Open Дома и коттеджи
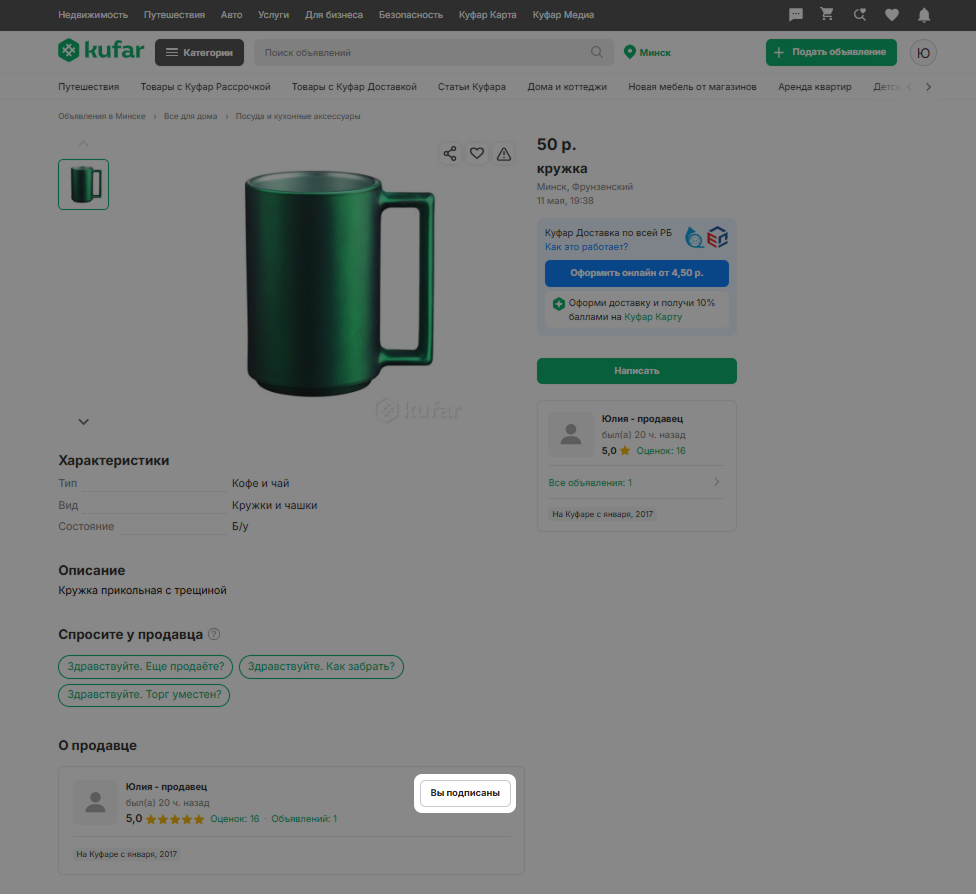The height and width of the screenshot is (894, 976). (x=567, y=87)
